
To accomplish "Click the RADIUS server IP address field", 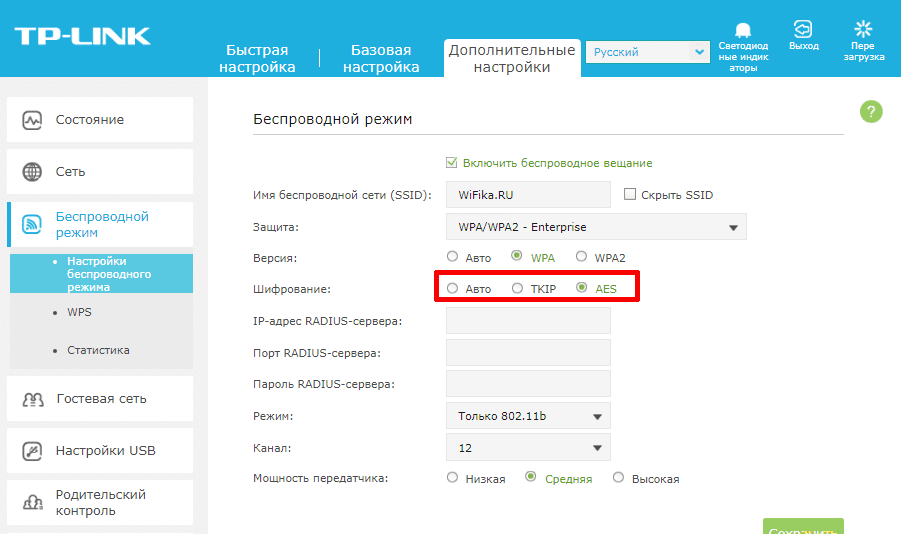I will pos(527,321).
